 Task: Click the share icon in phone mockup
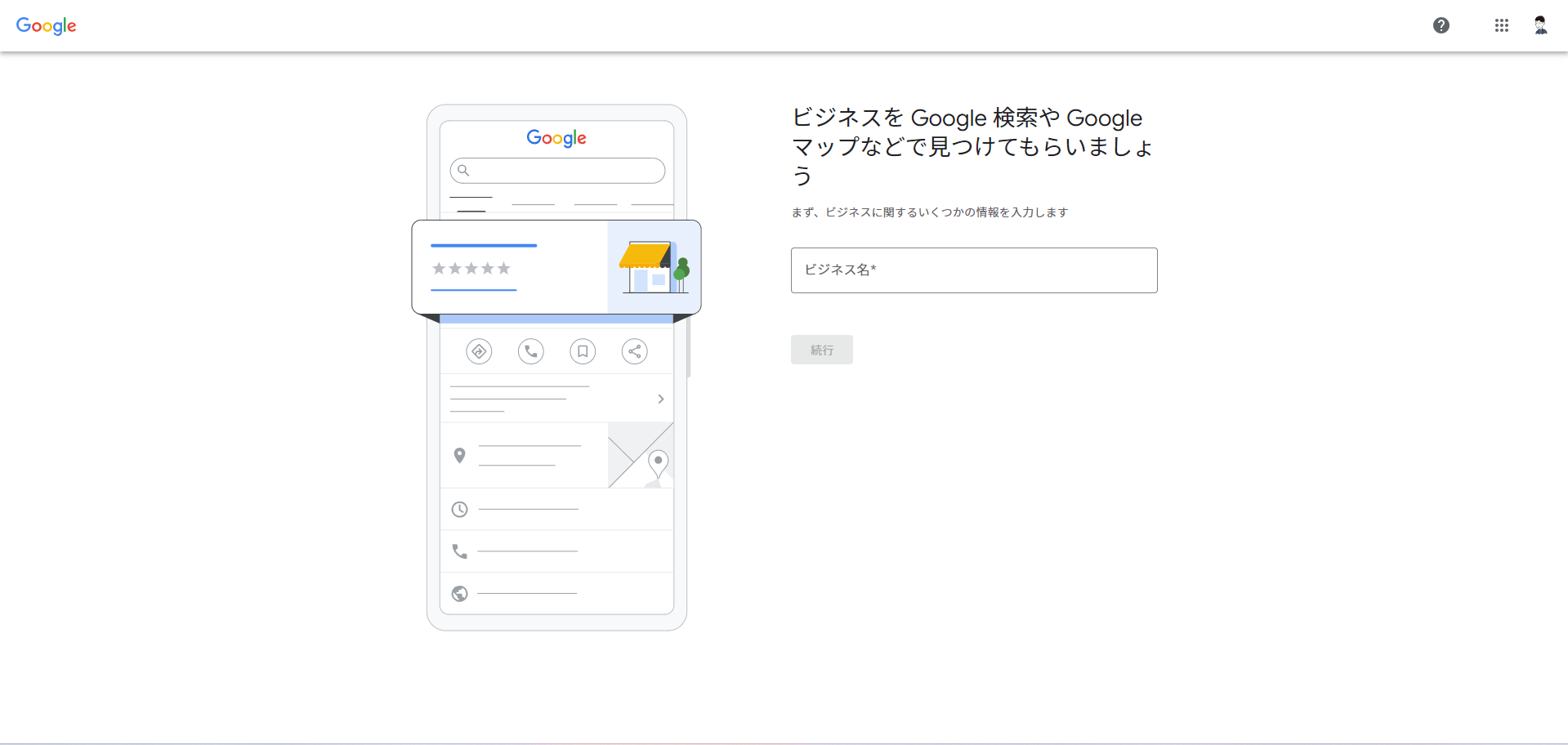tap(635, 351)
